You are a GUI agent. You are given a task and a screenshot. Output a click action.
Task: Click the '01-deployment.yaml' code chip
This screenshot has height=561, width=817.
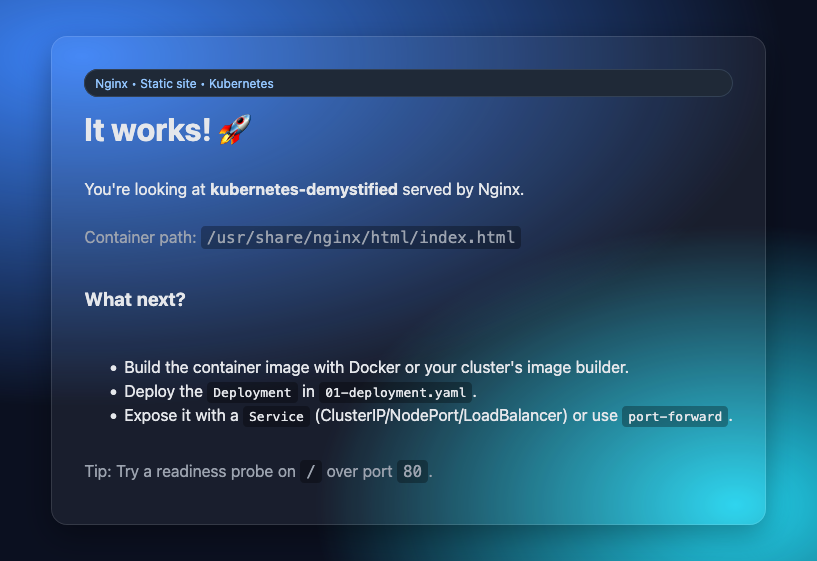pyautogui.click(x=395, y=392)
